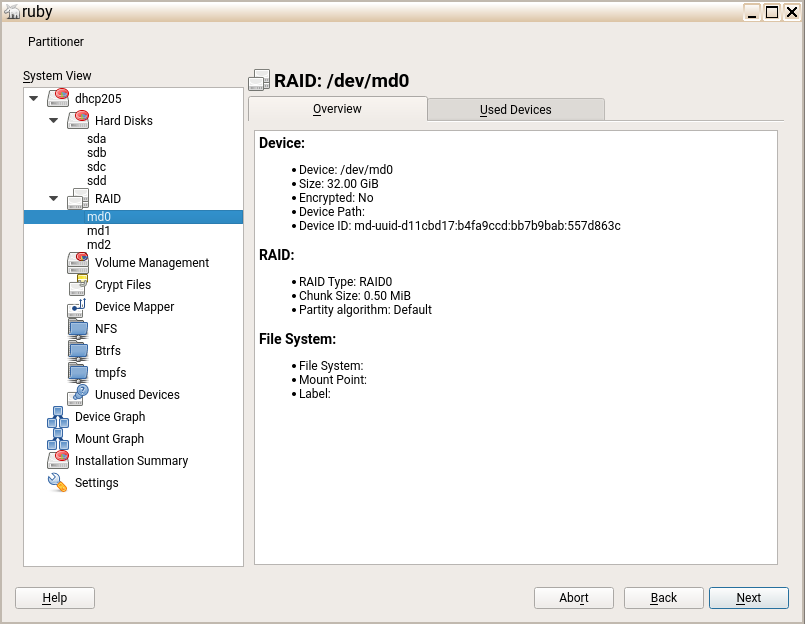Collapse the Hard Disks node arrow
The width and height of the screenshot is (805, 624).
54,121
